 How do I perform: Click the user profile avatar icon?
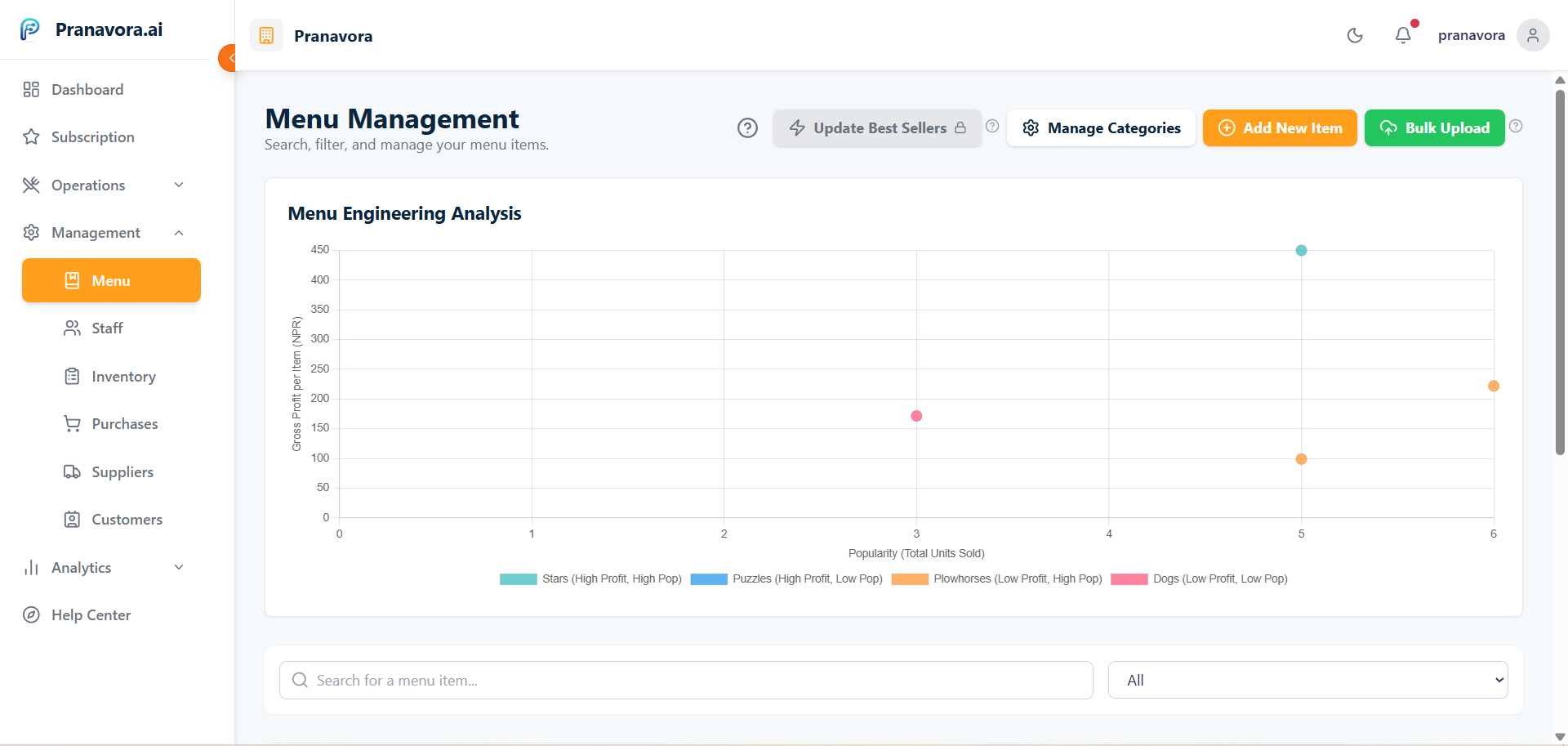click(1532, 35)
